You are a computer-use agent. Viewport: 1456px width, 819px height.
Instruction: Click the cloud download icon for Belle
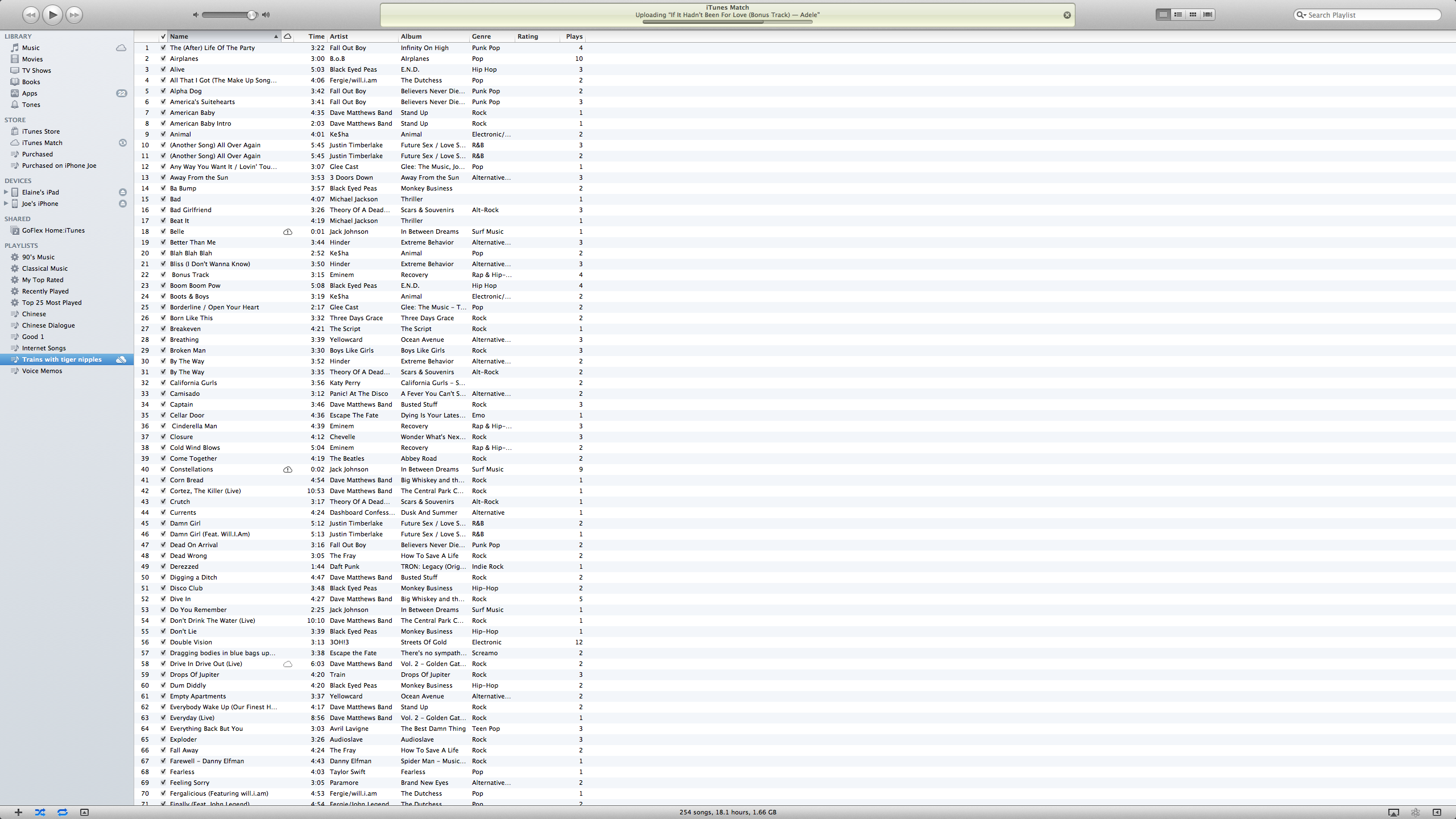coord(288,231)
